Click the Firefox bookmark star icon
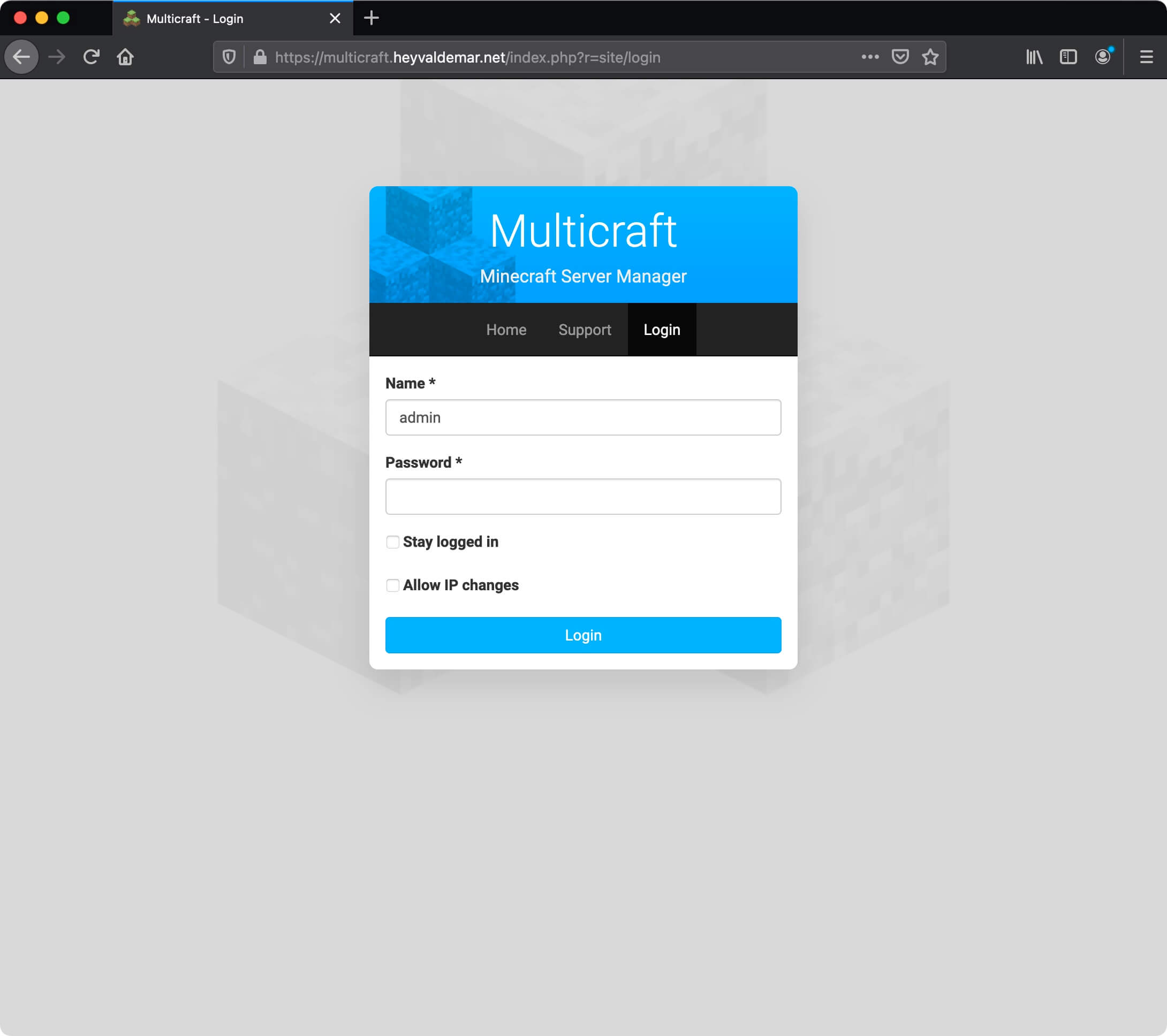1167x1036 pixels. click(x=930, y=56)
